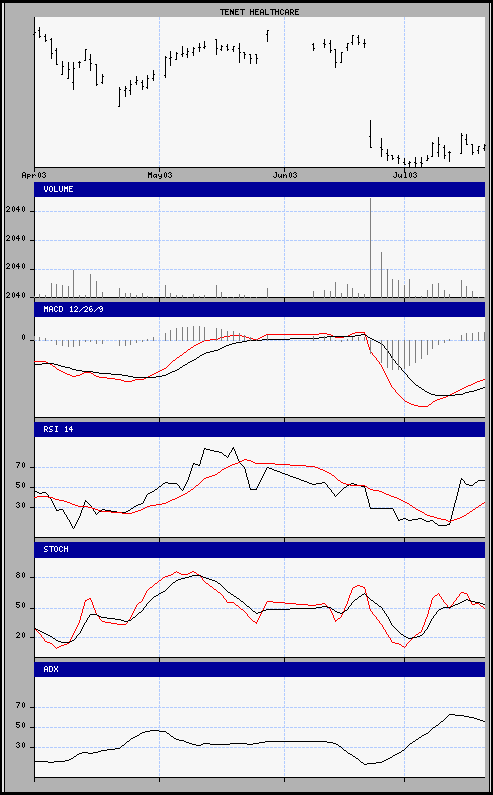493x795 pixels.
Task: Click the RSI 14 panel header
Action: point(259,429)
